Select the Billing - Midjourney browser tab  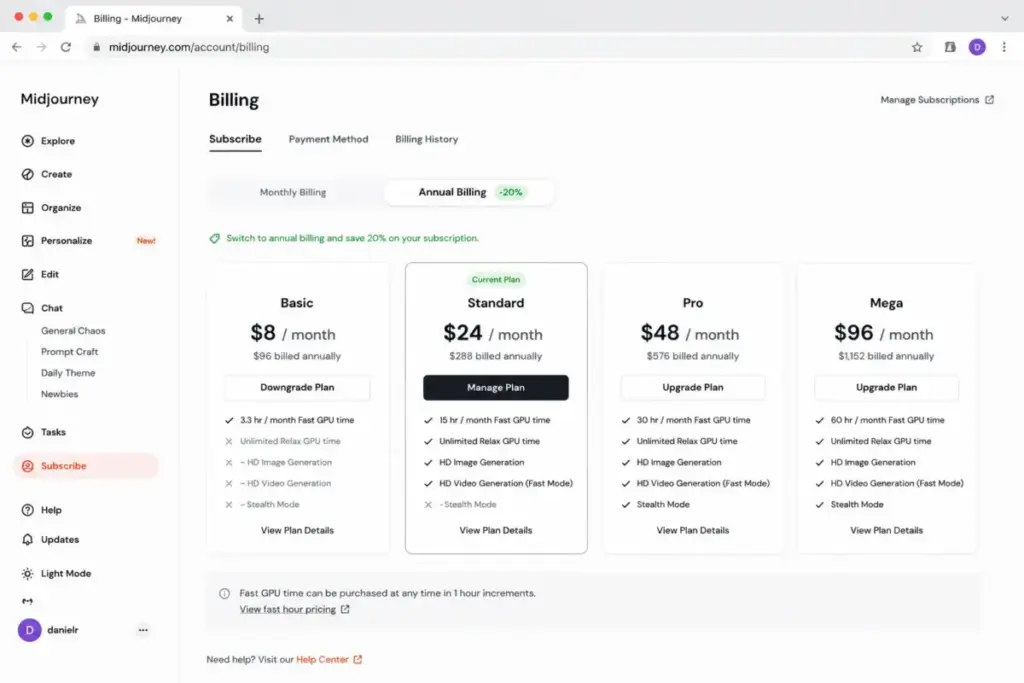tap(153, 19)
